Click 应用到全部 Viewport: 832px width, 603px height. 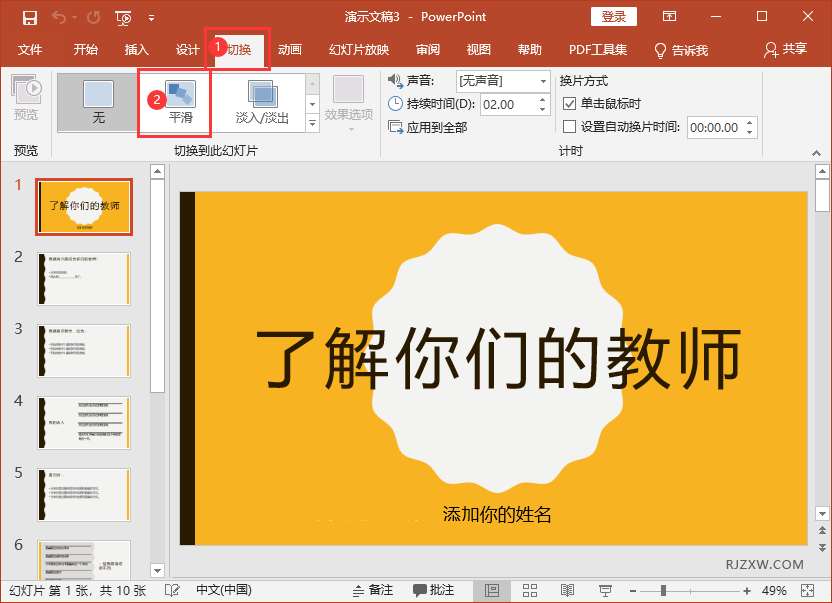(428, 127)
